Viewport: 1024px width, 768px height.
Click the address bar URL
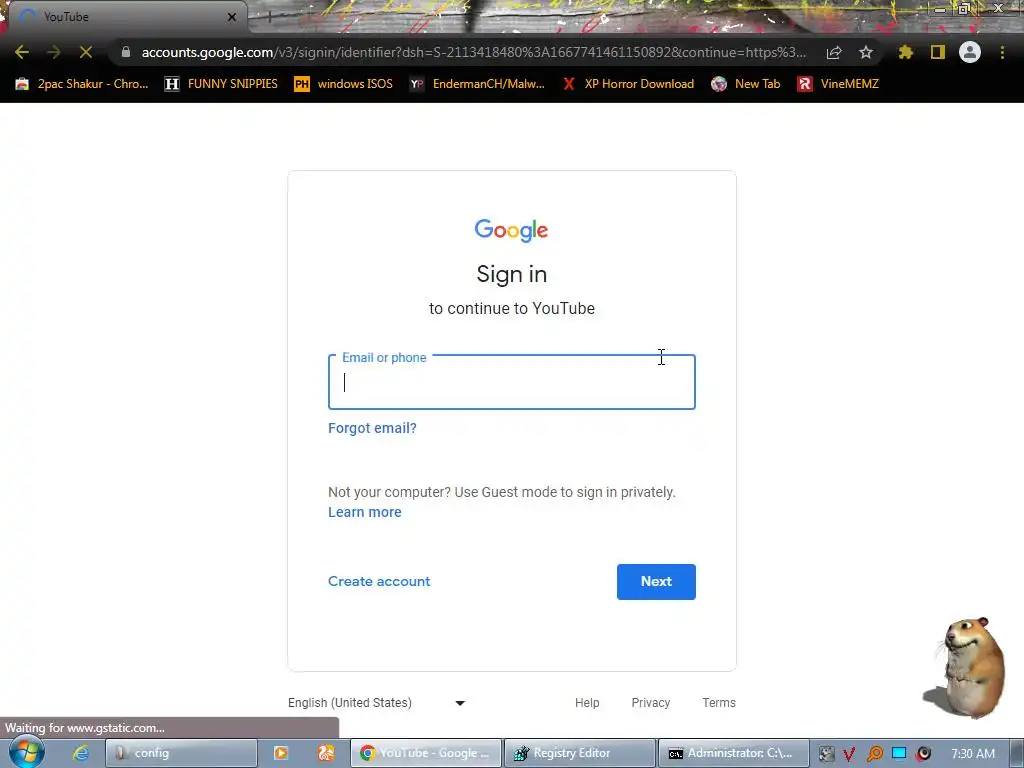point(473,52)
